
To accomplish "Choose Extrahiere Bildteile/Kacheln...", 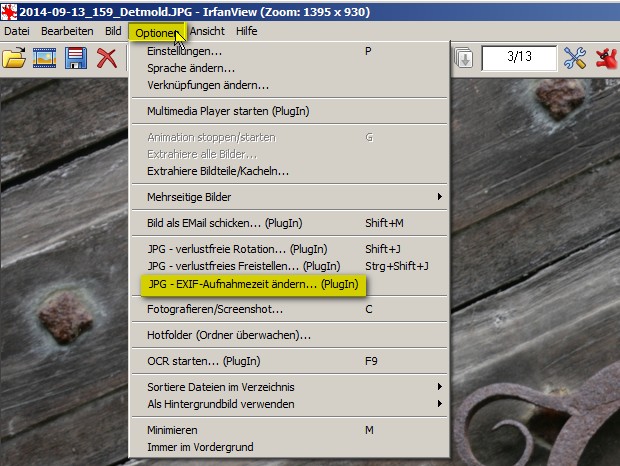I will coord(291,171).
